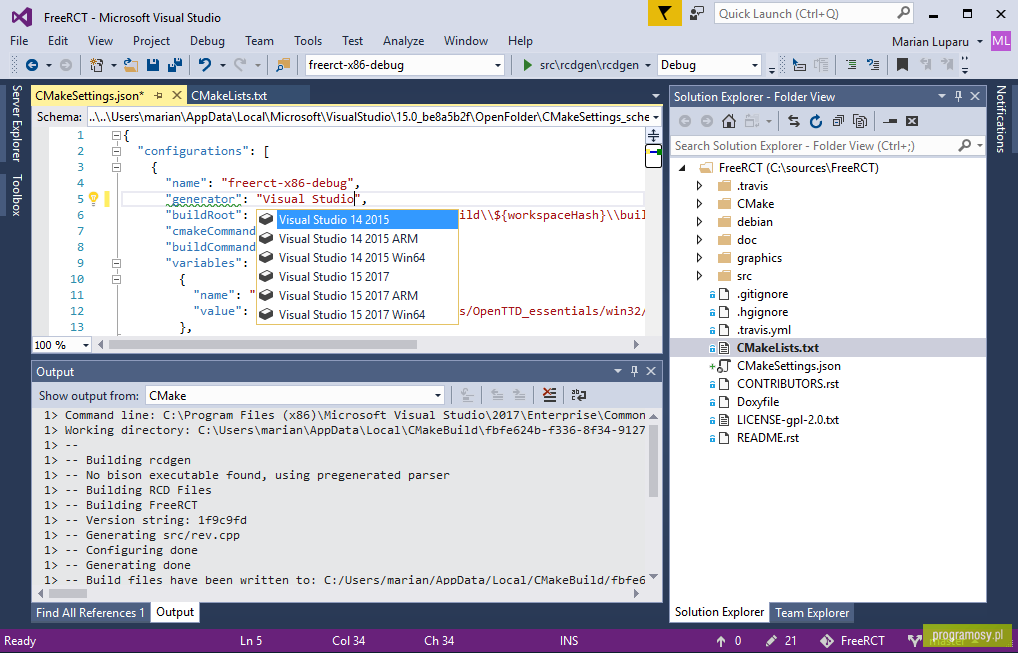Open the Toolbox side panel
The image size is (1018, 653).
pos(16,195)
